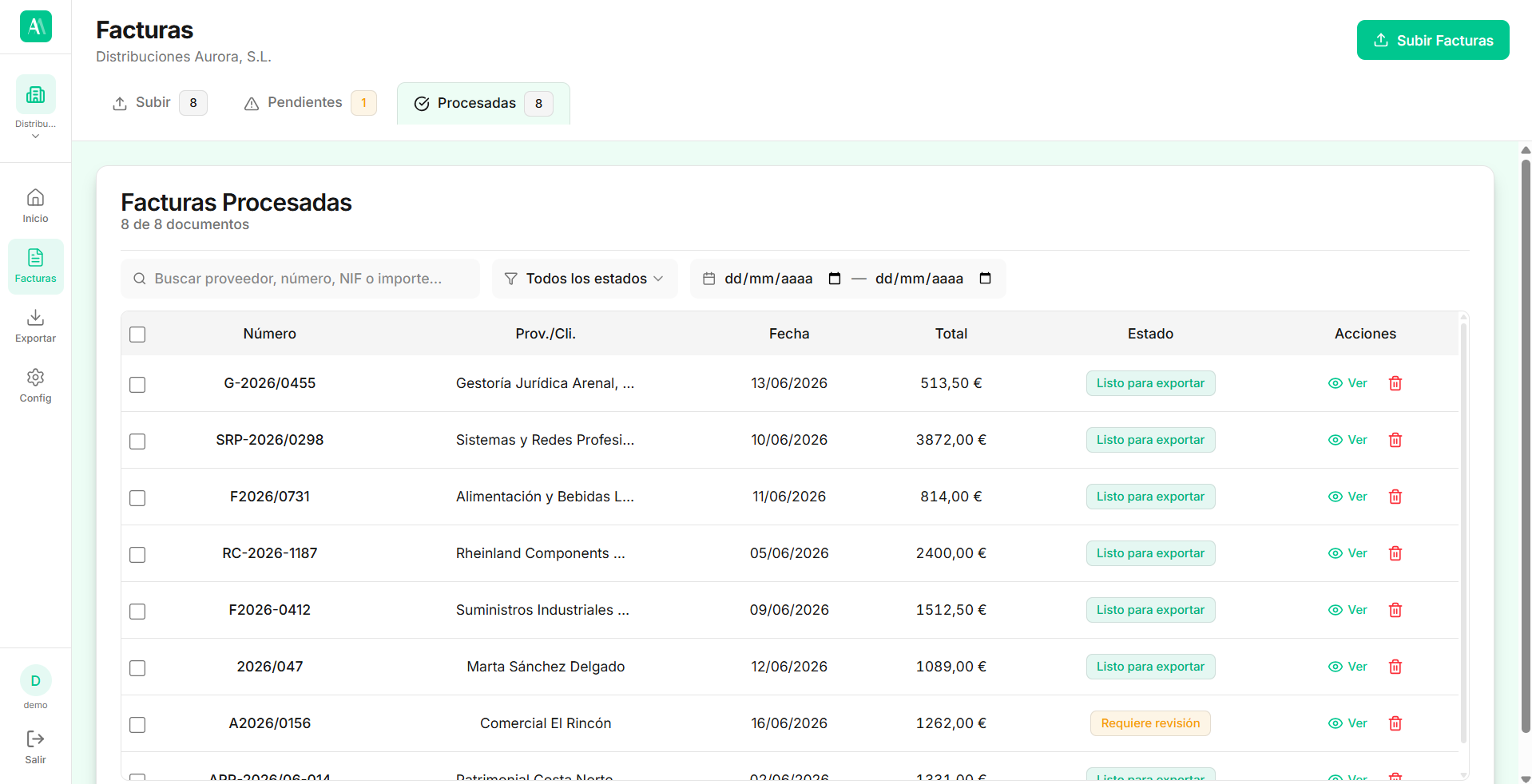The height and width of the screenshot is (784, 1532).
Task: Delete invoice RC-2026-1187 with trash icon
Action: point(1395,553)
